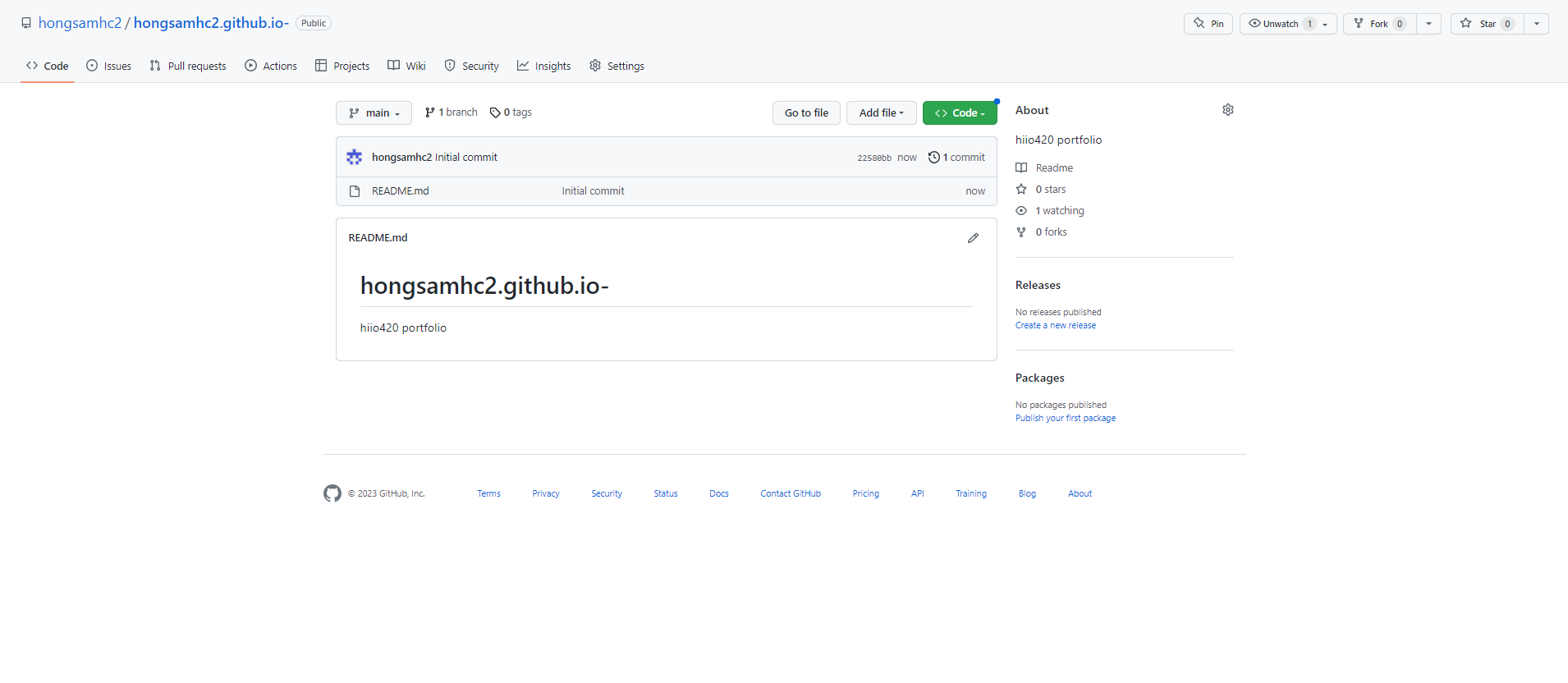Open the main branch selector
1568x683 pixels.
pyautogui.click(x=374, y=112)
